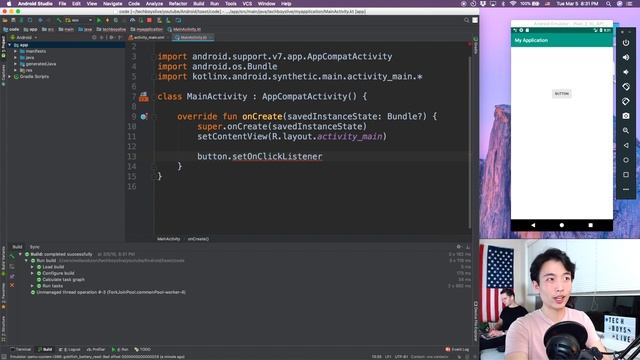Switch to the activity_main.xml editor tab
Screen dimensions: 640x360
click(149, 37)
